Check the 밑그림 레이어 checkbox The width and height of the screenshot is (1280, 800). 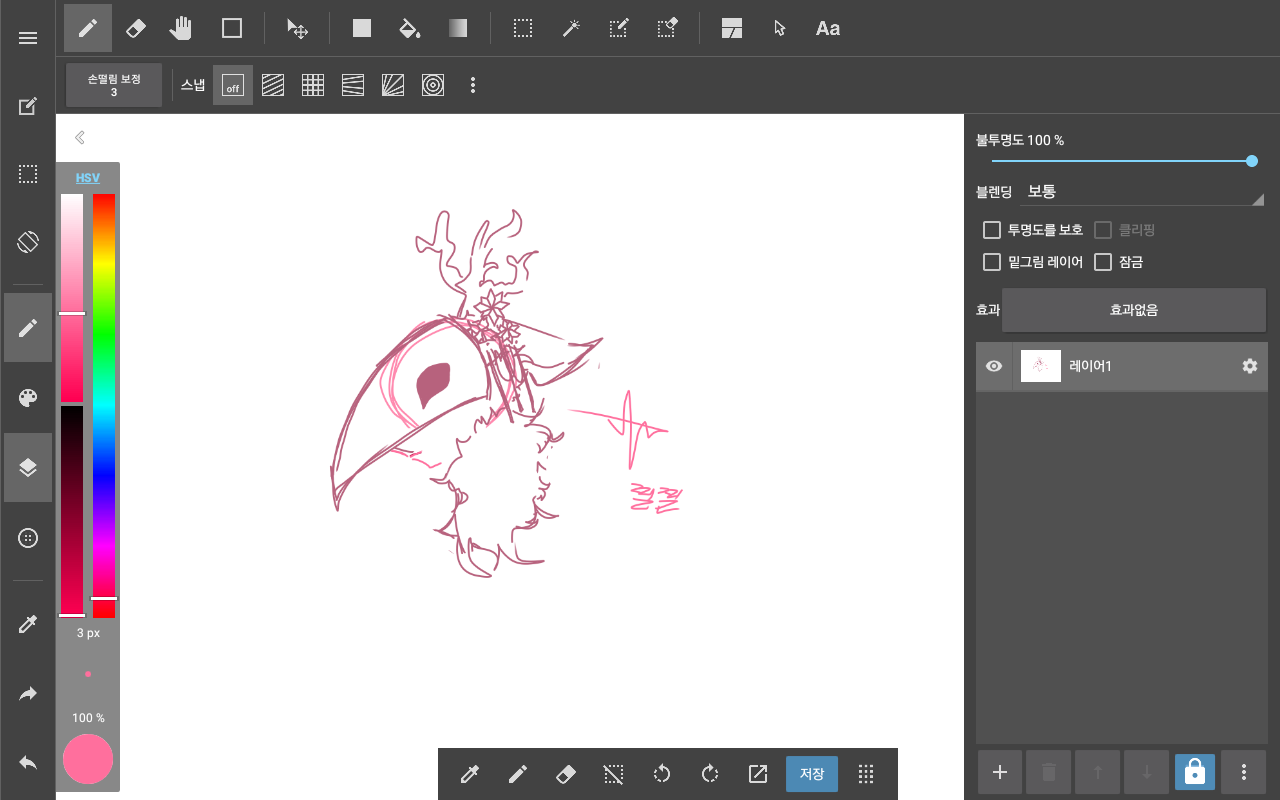point(992,262)
